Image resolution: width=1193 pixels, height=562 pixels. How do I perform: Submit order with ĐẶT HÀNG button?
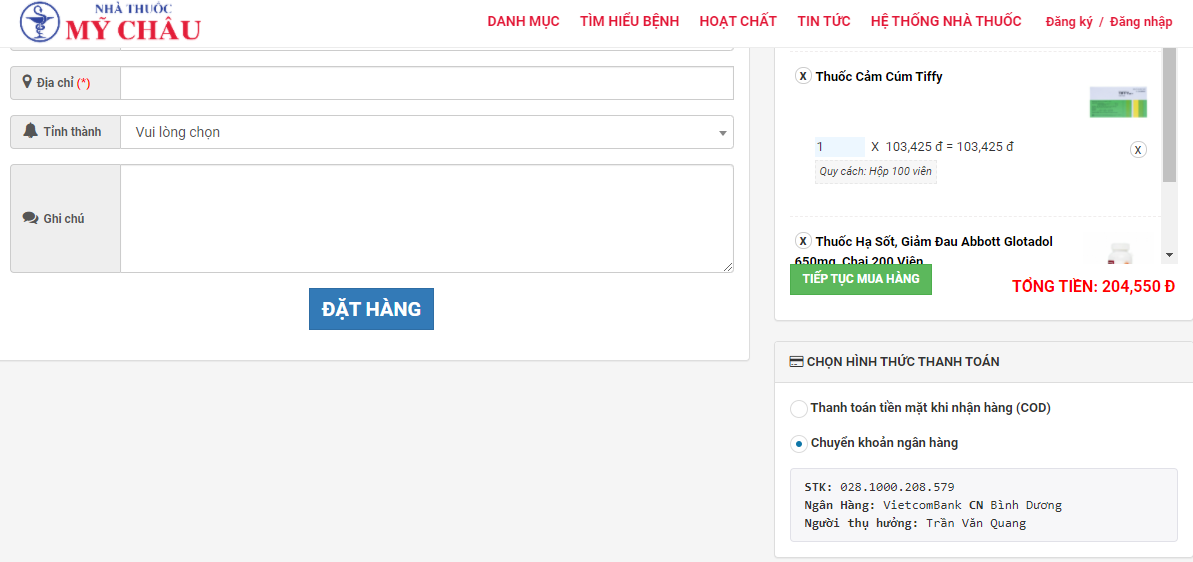pos(371,309)
